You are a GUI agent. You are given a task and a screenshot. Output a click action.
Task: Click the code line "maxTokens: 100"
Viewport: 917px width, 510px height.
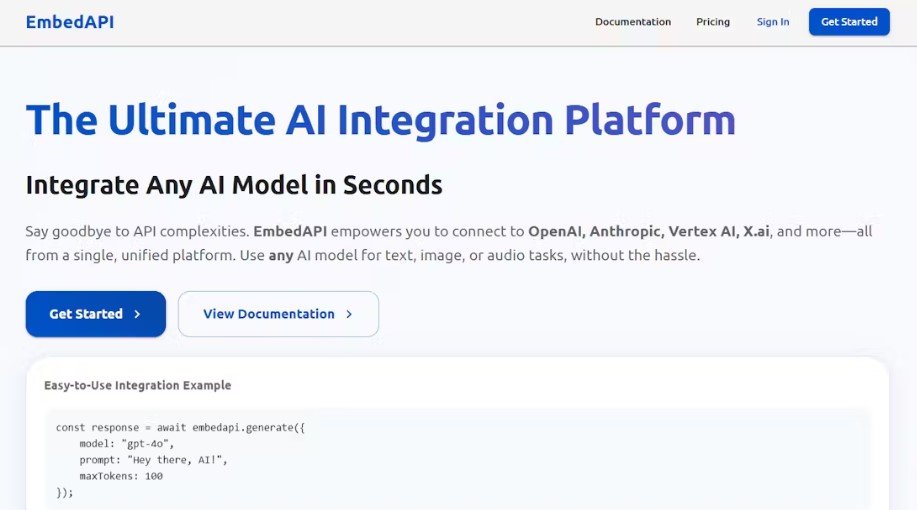[x=121, y=476]
